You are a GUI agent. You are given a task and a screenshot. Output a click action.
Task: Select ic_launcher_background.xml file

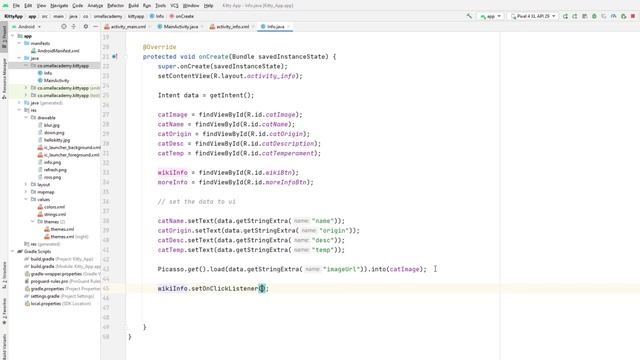69,147
